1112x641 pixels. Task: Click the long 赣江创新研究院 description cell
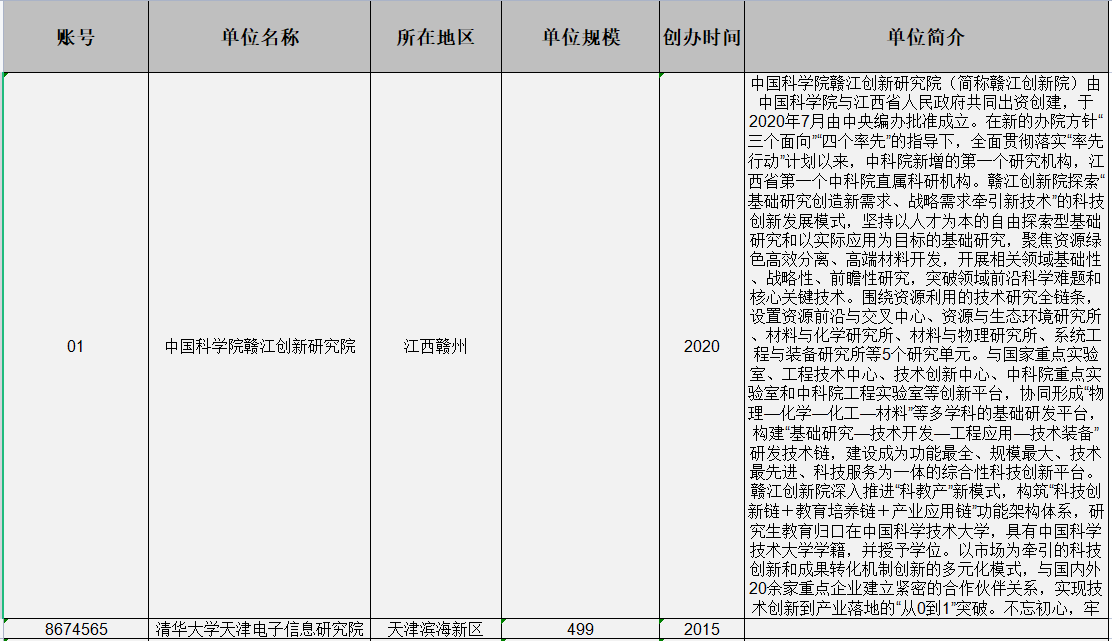pos(926,347)
